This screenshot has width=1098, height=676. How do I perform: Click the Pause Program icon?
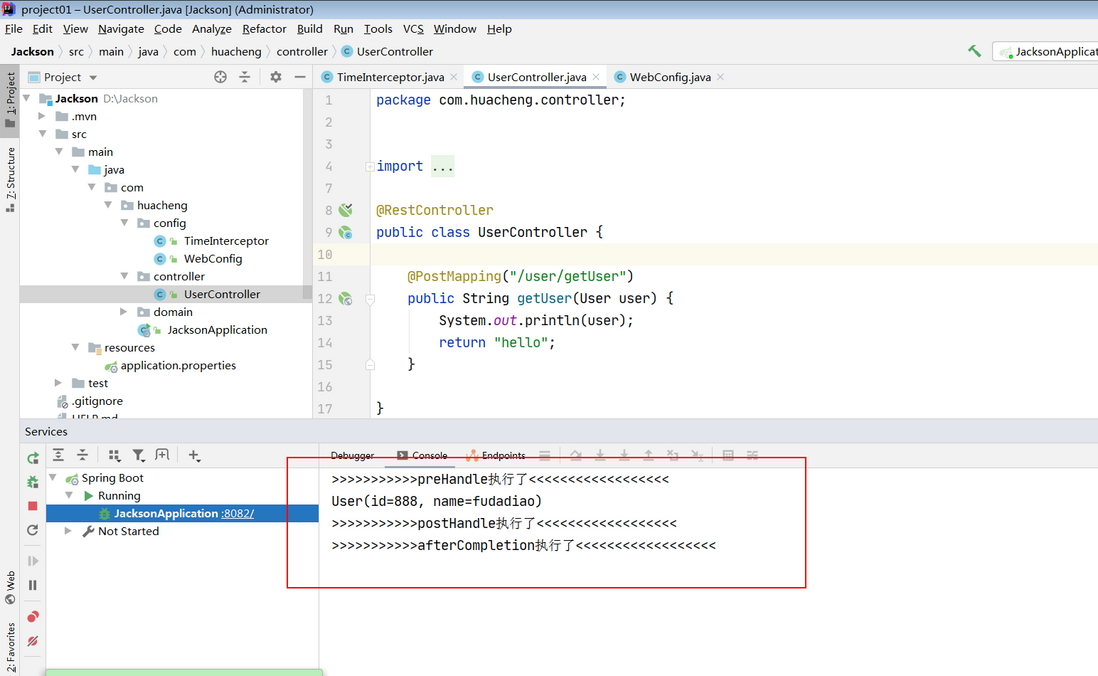tap(33, 585)
